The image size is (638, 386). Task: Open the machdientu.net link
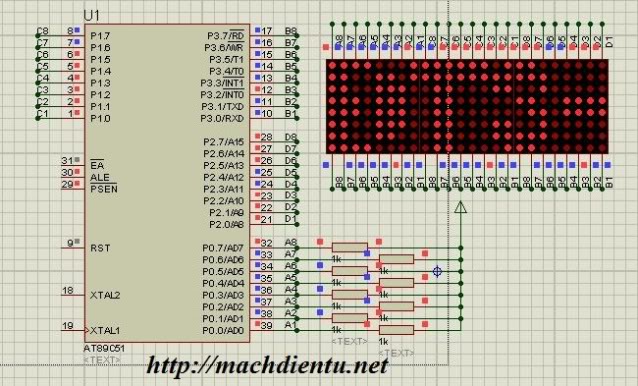(267, 365)
